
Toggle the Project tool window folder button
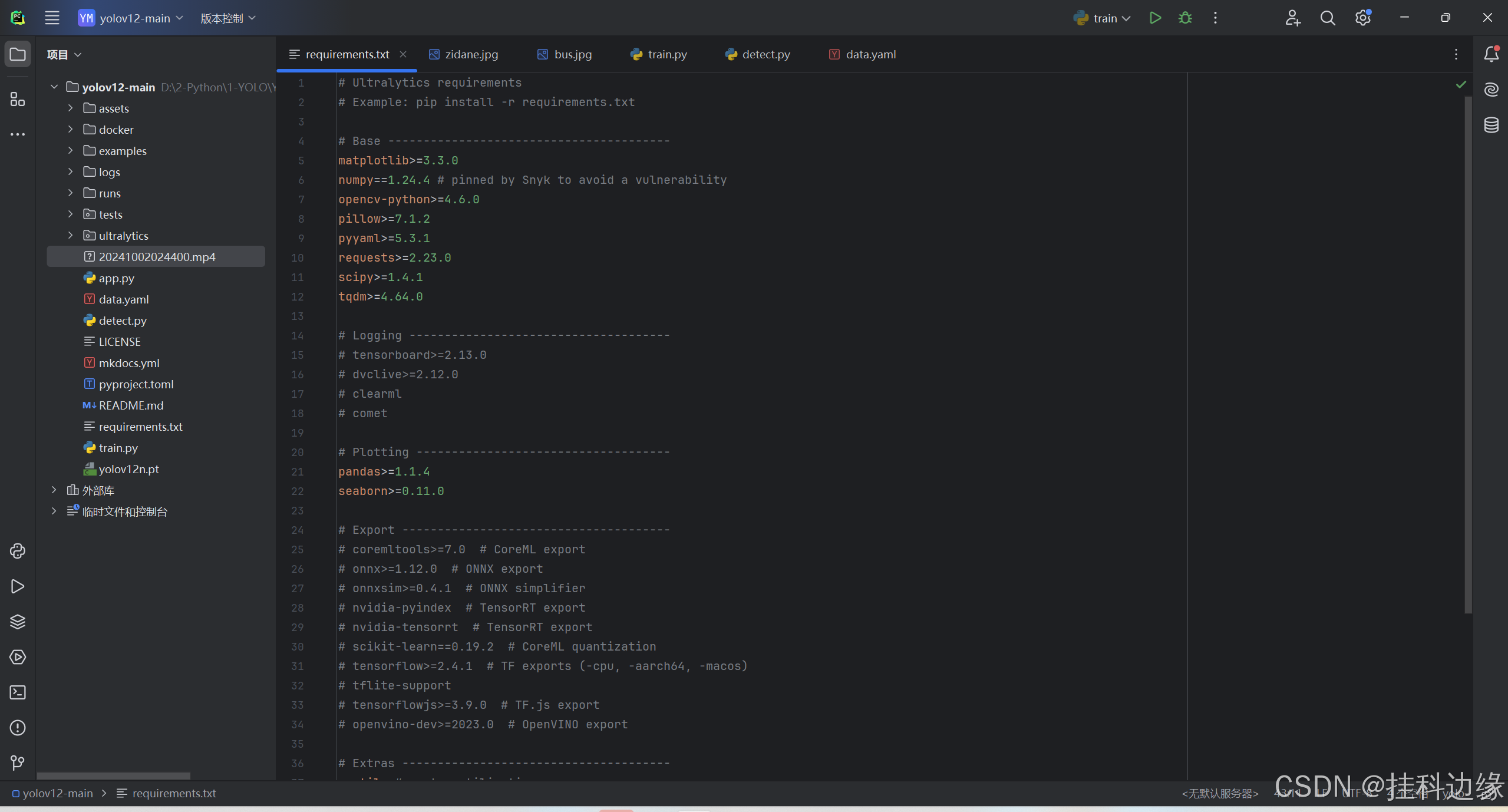pyautogui.click(x=18, y=54)
